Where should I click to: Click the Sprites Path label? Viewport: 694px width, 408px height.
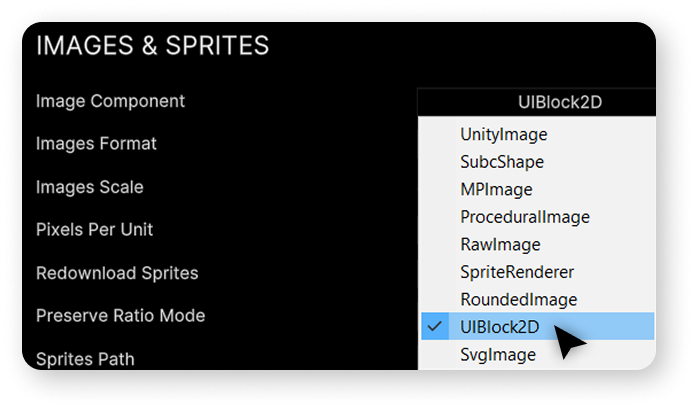click(85, 359)
